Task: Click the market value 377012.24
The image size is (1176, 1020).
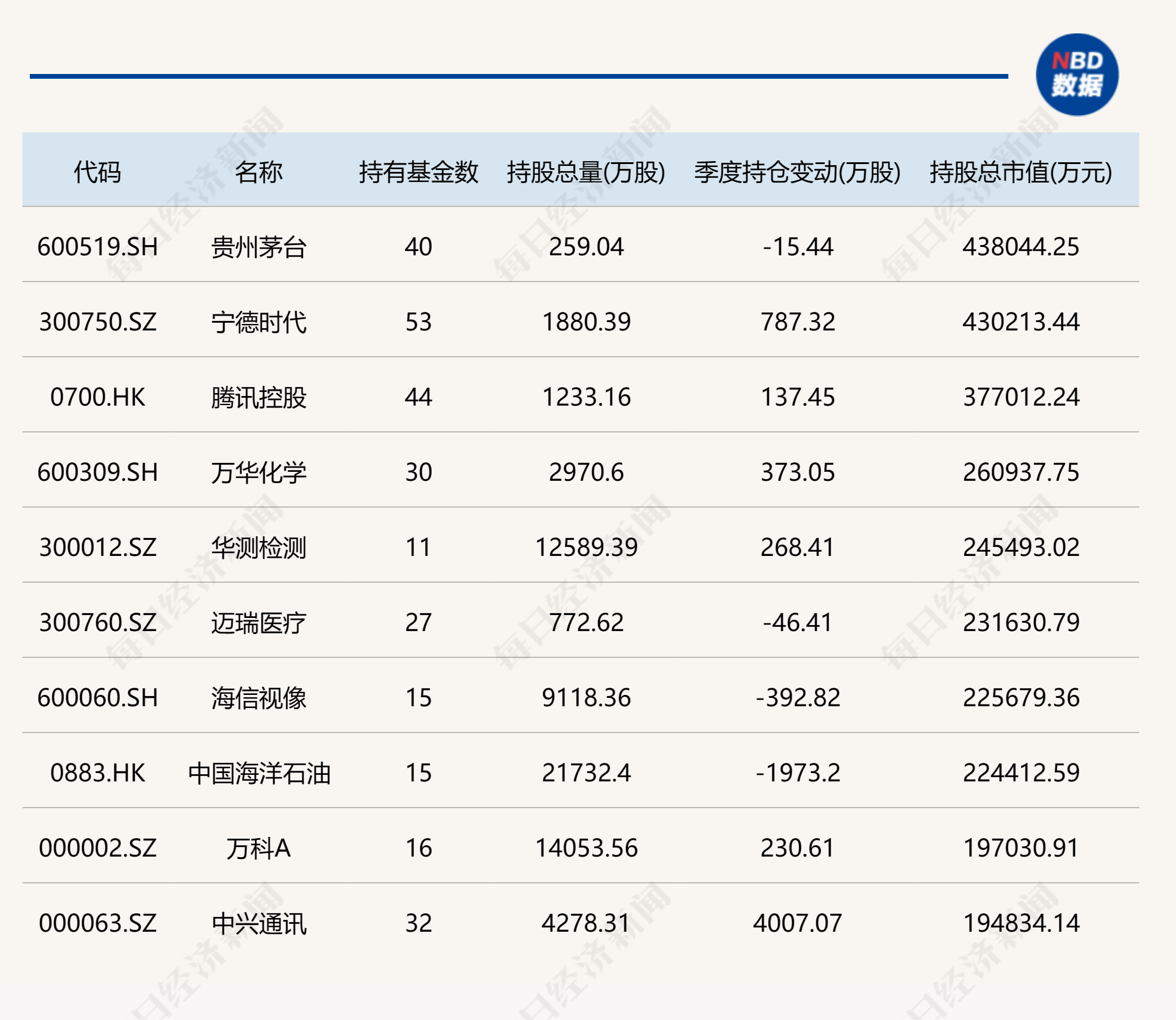Action: (1021, 397)
